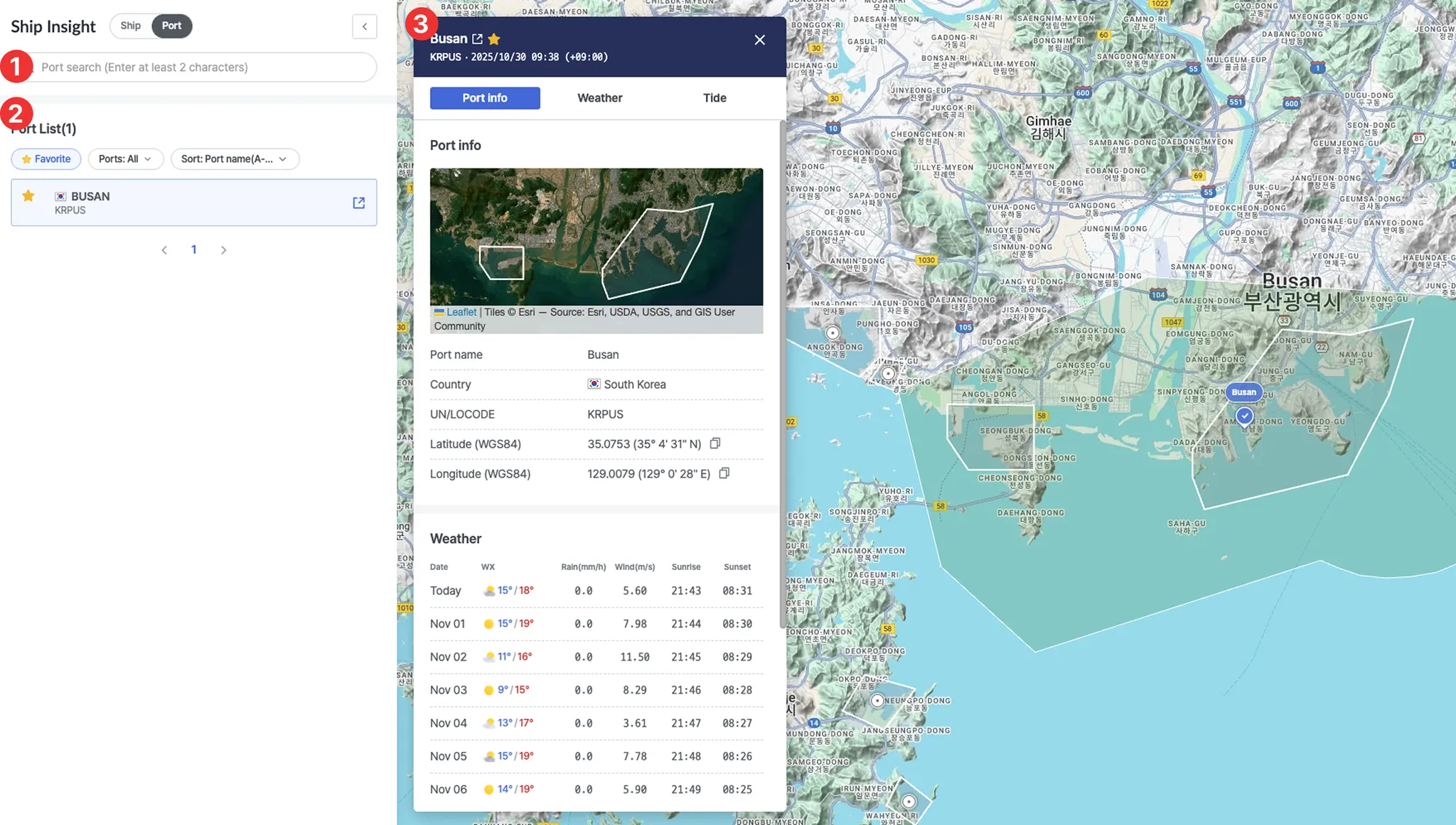Viewport: 1456px width, 825px height.
Task: Switch to the Weather tab
Action: coord(599,98)
